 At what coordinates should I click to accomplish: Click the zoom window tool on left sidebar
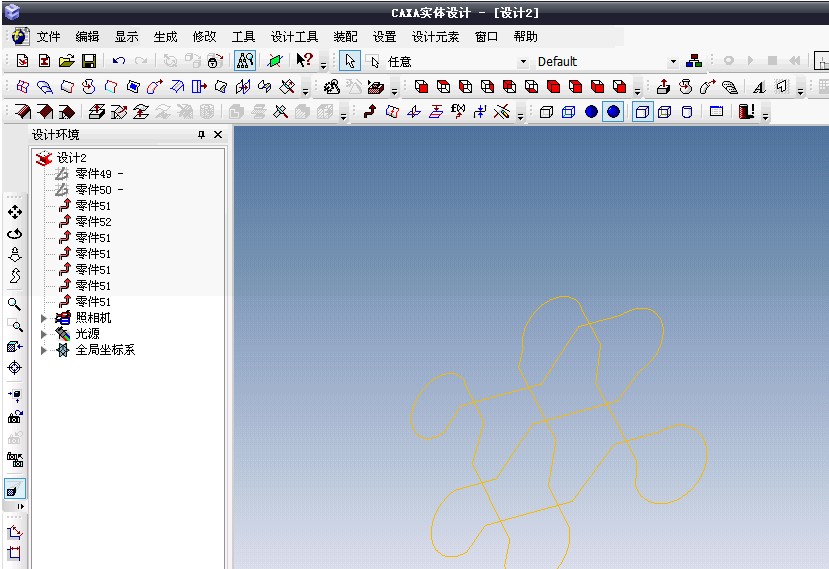pos(15,325)
